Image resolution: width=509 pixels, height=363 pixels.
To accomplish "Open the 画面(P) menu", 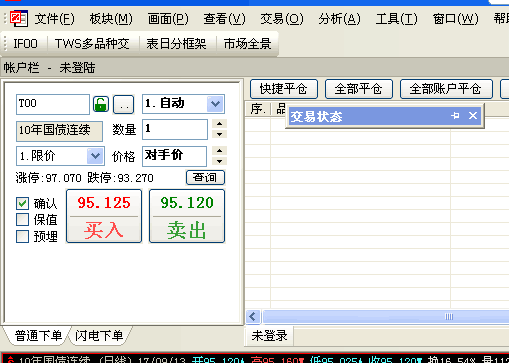I will pos(168,19).
